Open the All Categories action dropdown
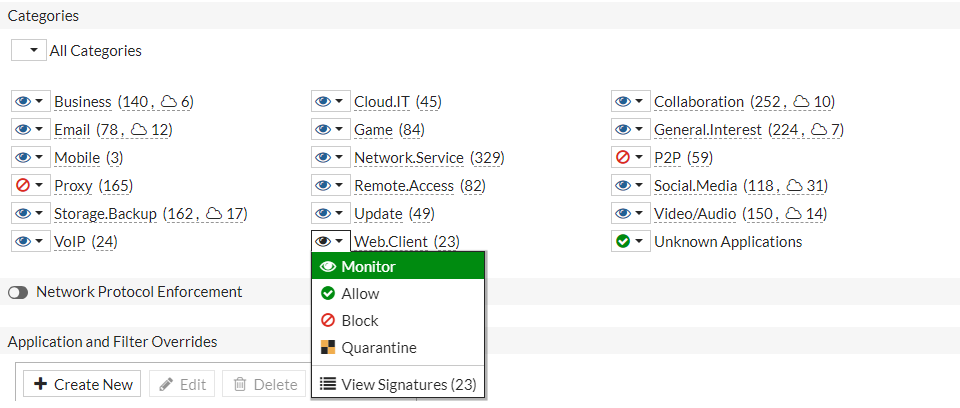Viewport: 960px width, 408px height. (29, 50)
